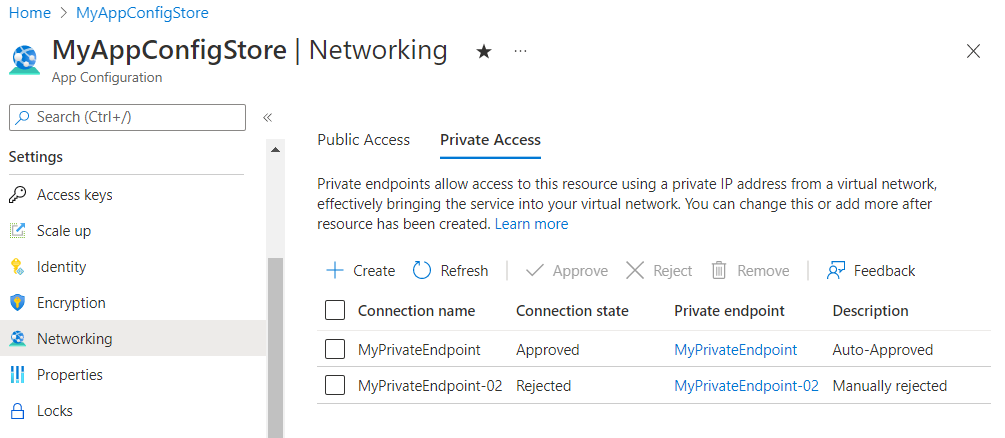Click the Scale up icon in sidebar
Image resolution: width=1005 pixels, height=438 pixels.
17,231
